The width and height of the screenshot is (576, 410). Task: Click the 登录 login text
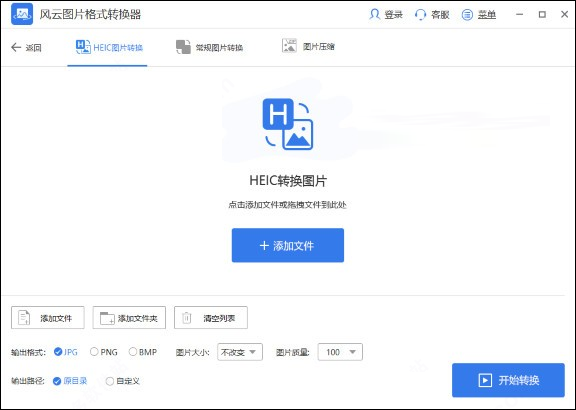click(x=394, y=15)
